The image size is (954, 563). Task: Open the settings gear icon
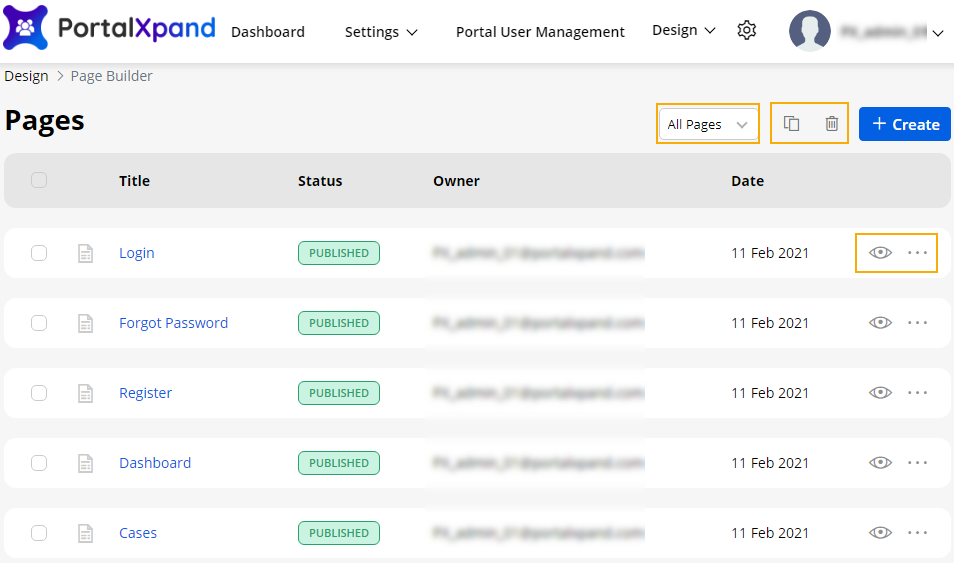(x=746, y=31)
